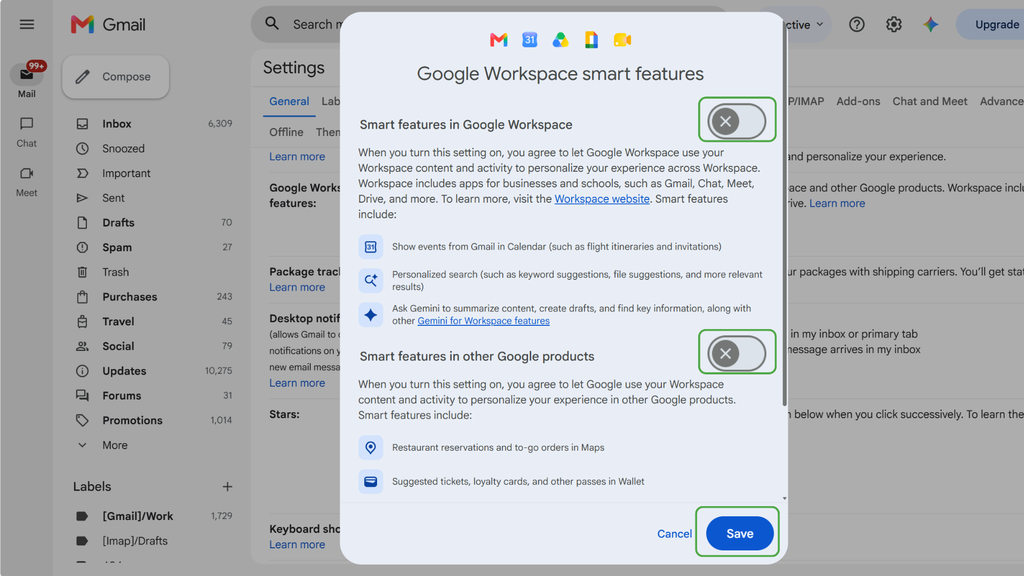Open Meet from the left rail

coord(26,182)
